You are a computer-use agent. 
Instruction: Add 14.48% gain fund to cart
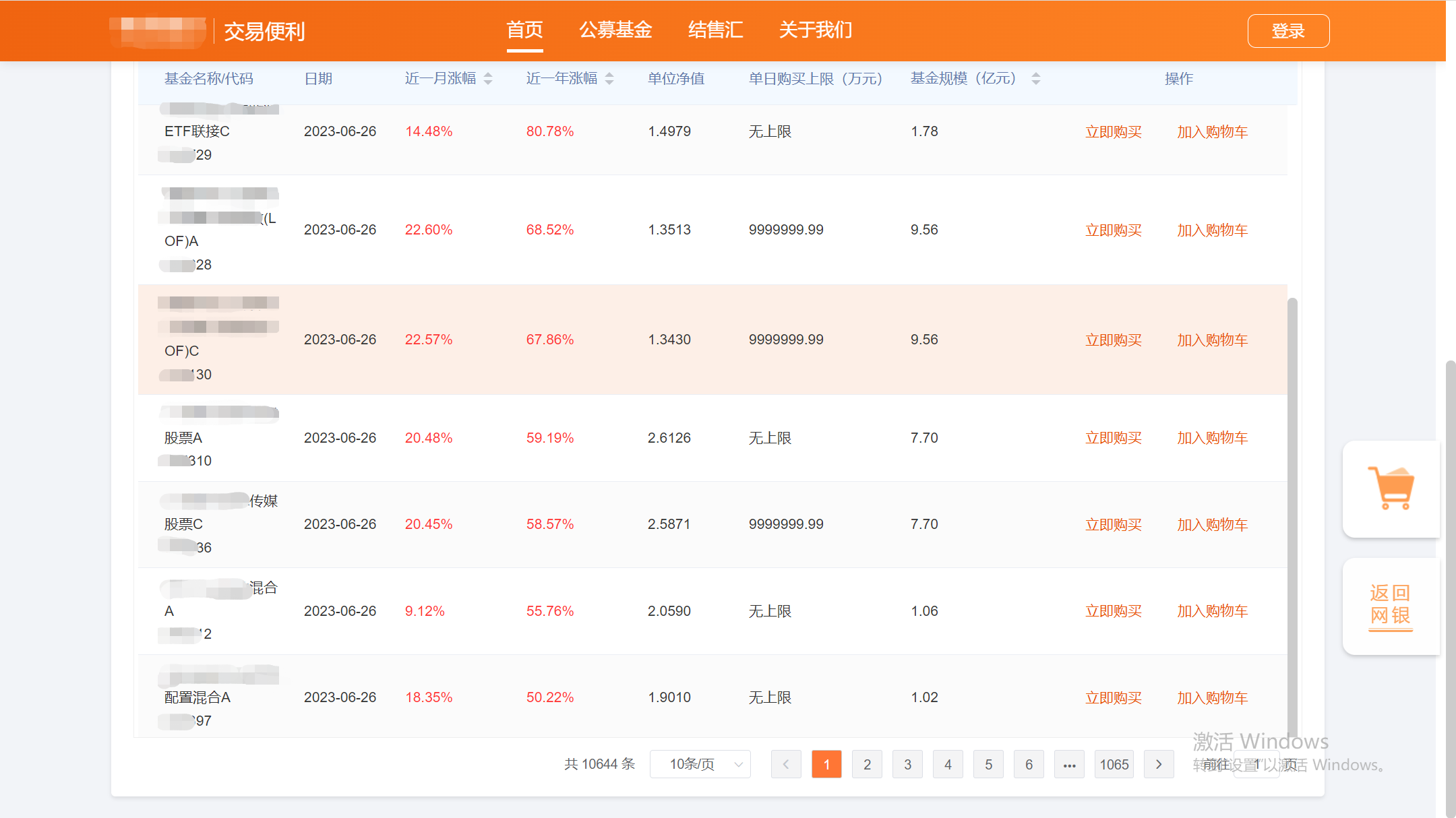1213,132
